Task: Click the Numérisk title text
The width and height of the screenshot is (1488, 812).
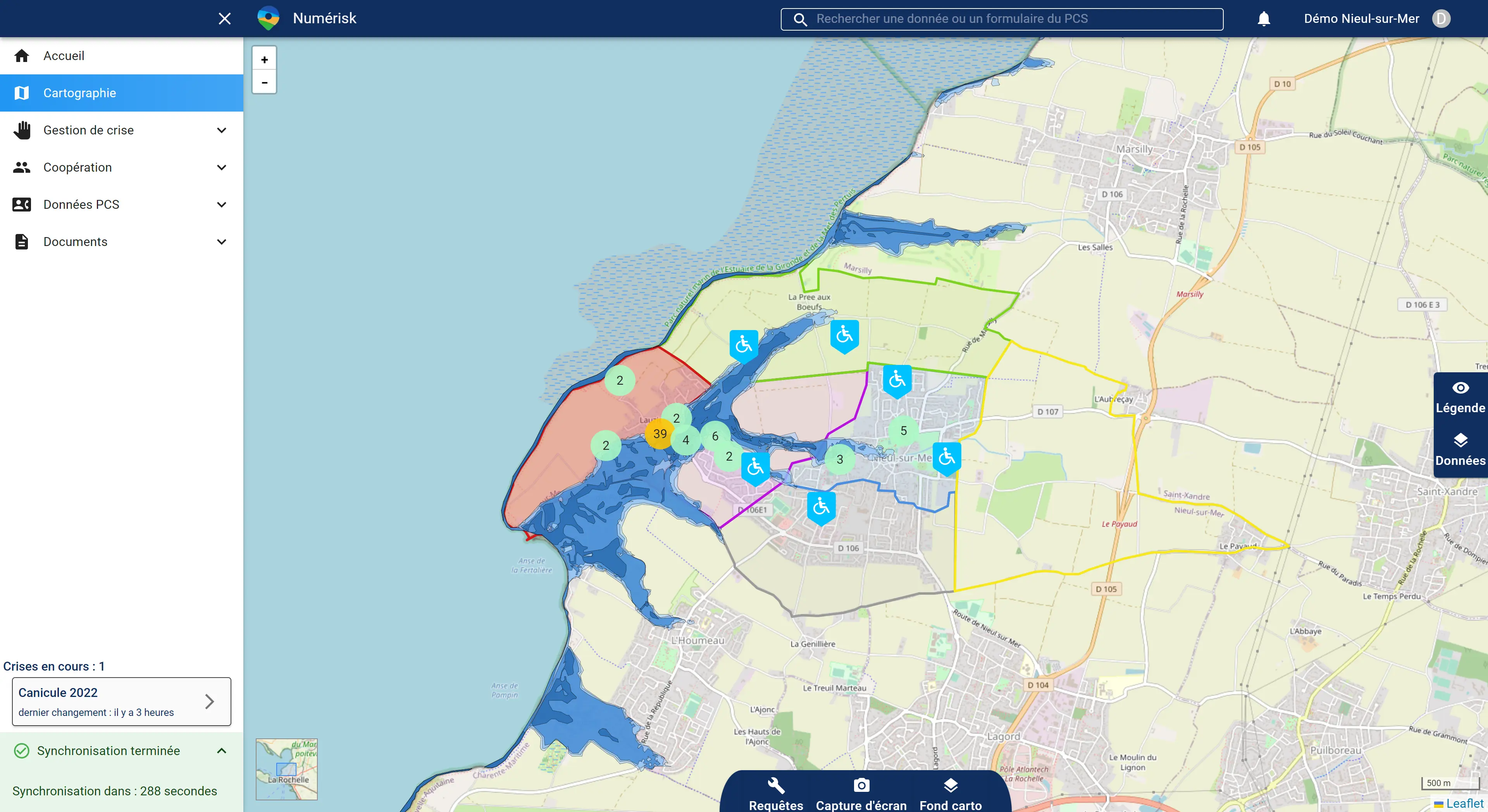Action: click(x=325, y=19)
